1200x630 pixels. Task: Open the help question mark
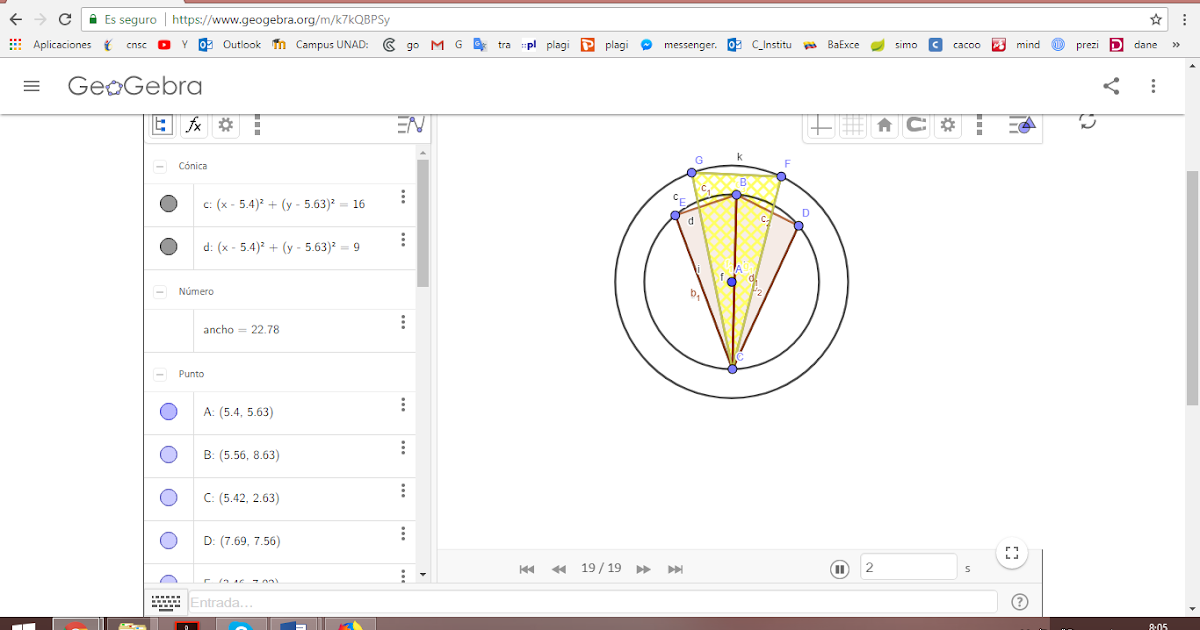[1019, 601]
